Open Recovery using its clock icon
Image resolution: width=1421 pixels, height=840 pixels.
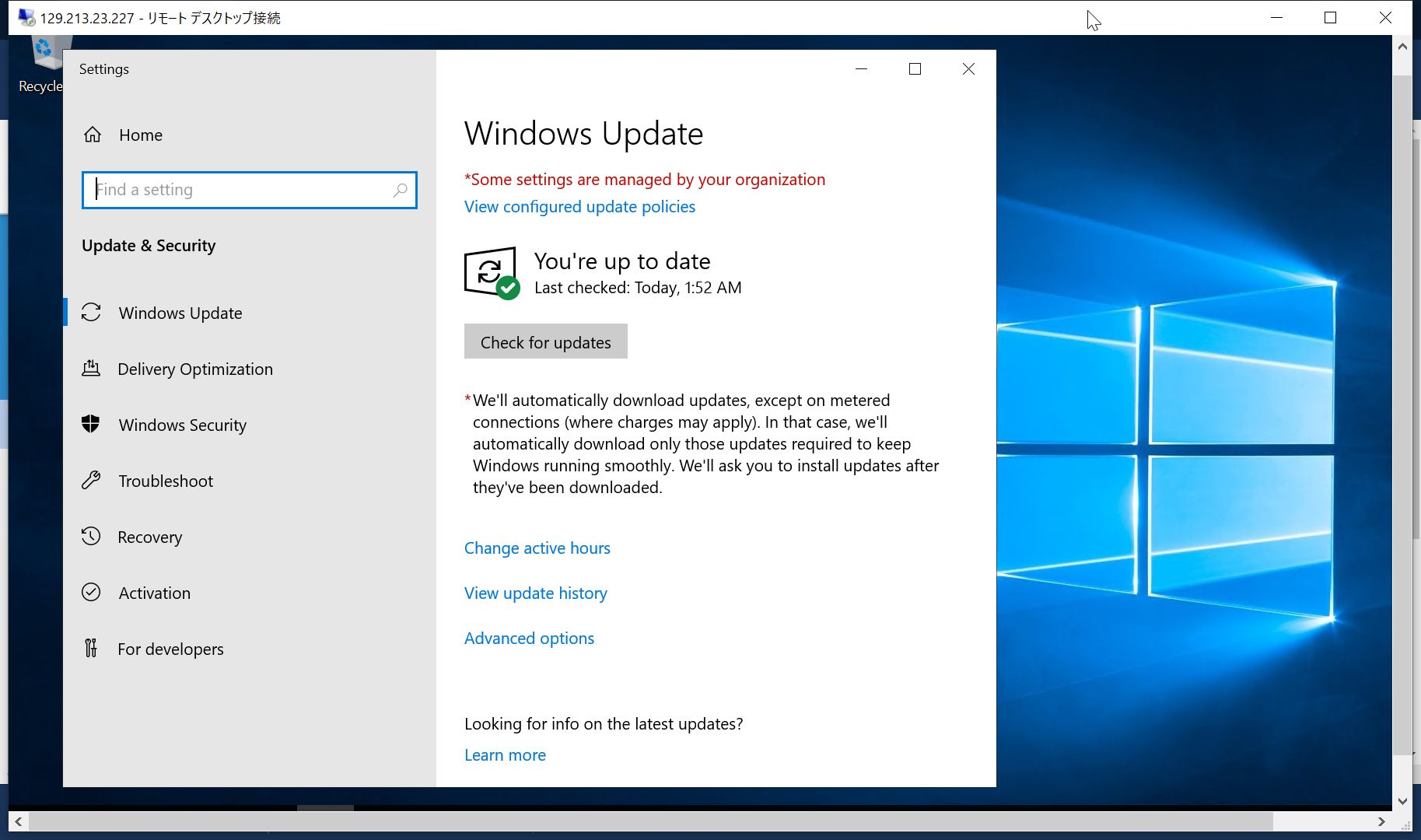click(x=91, y=536)
